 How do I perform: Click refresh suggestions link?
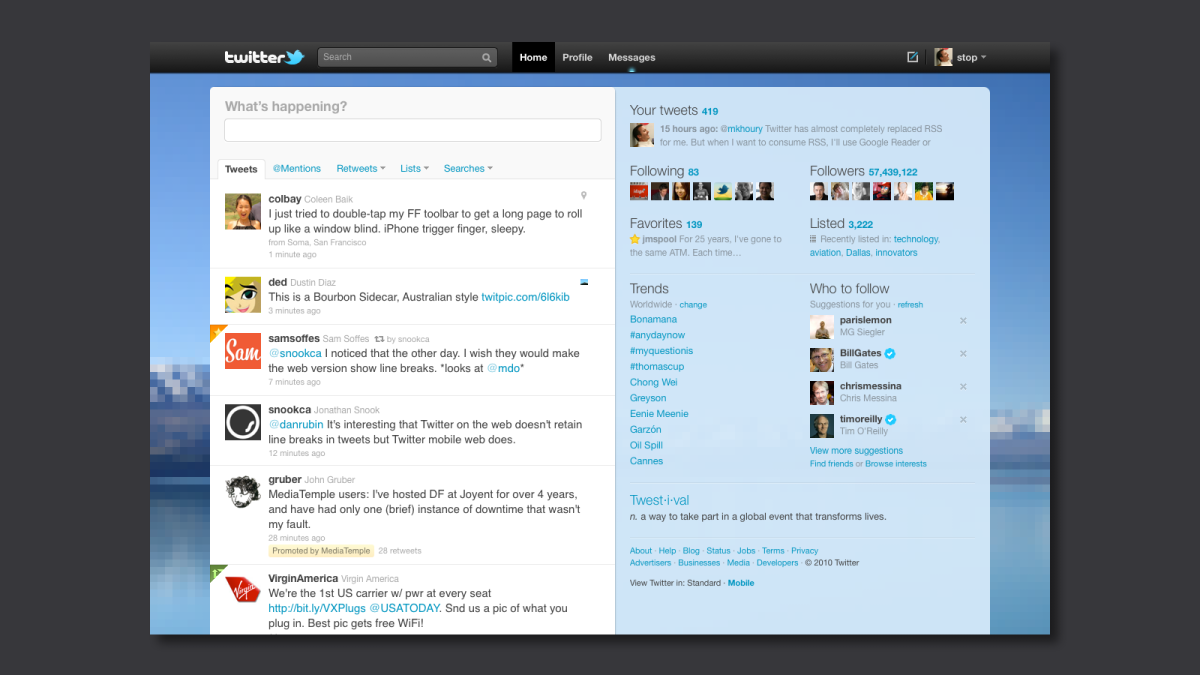click(910, 304)
